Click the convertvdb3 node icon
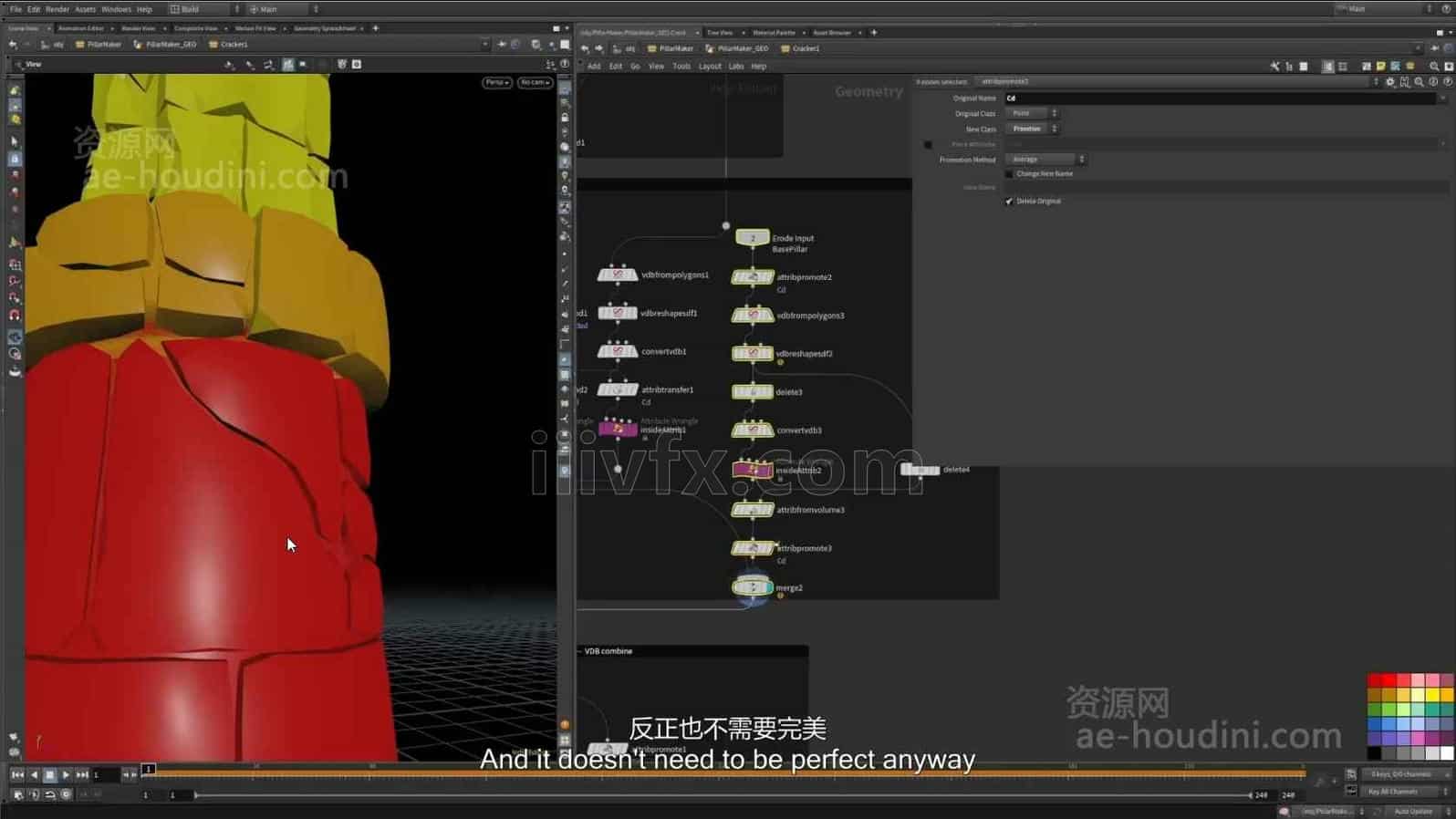Screen dimensions: 1456x819 tap(752, 430)
